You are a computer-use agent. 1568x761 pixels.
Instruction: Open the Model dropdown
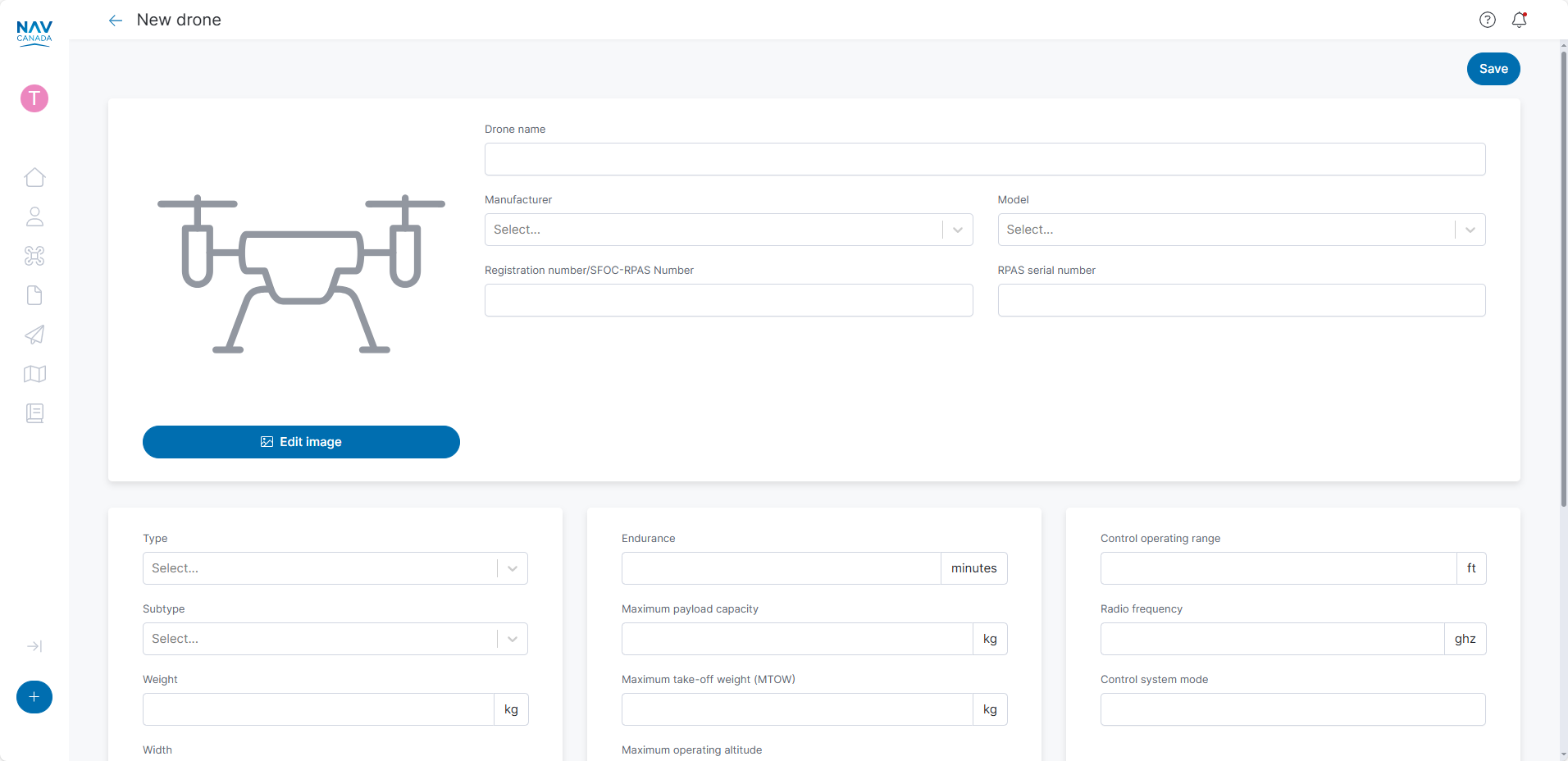pyautogui.click(x=1242, y=230)
